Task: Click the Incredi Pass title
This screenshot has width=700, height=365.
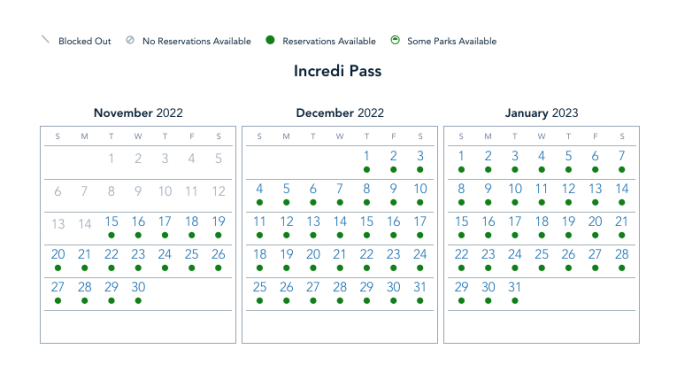Action: (x=338, y=71)
